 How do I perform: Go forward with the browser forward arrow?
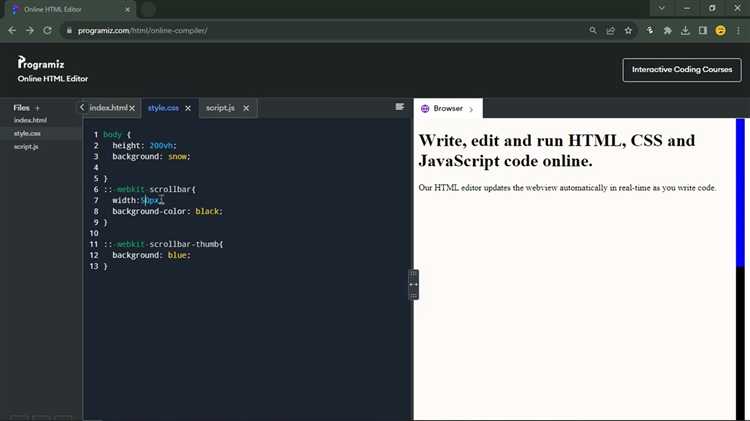coord(30,31)
